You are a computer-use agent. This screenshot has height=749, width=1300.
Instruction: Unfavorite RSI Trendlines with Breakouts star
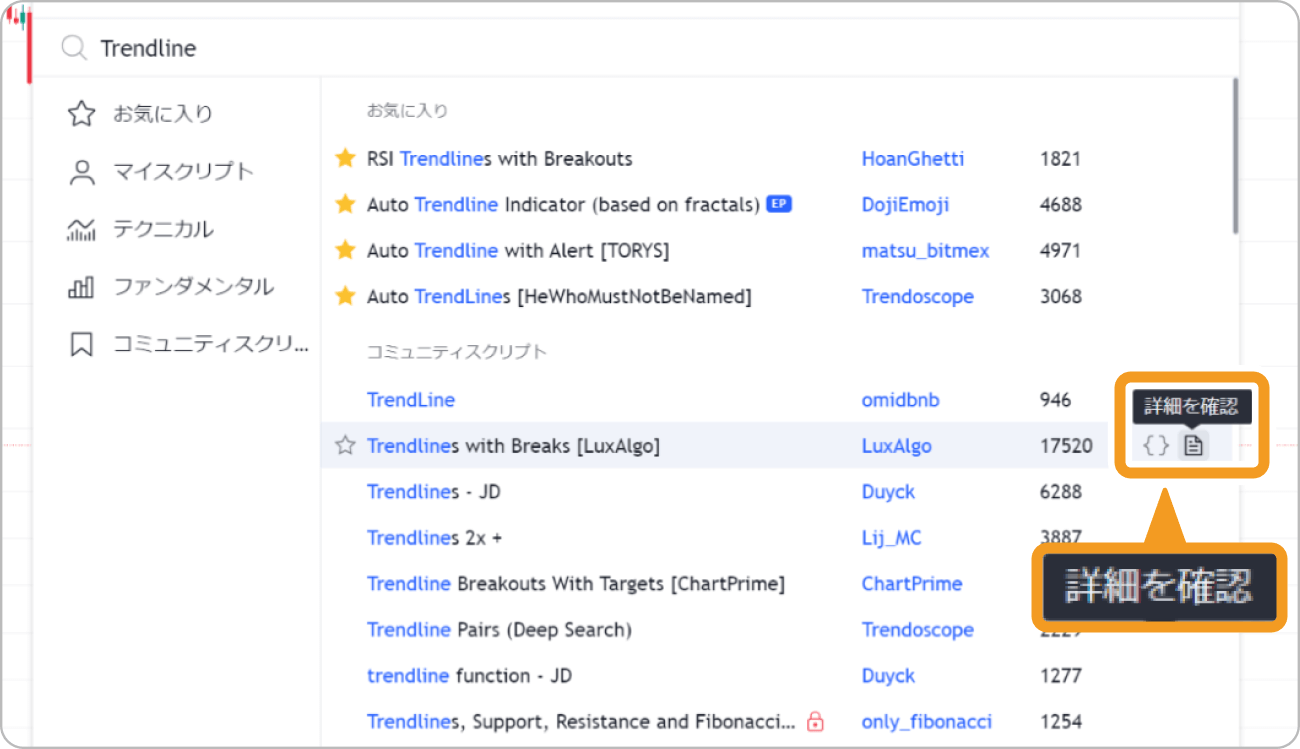345,158
